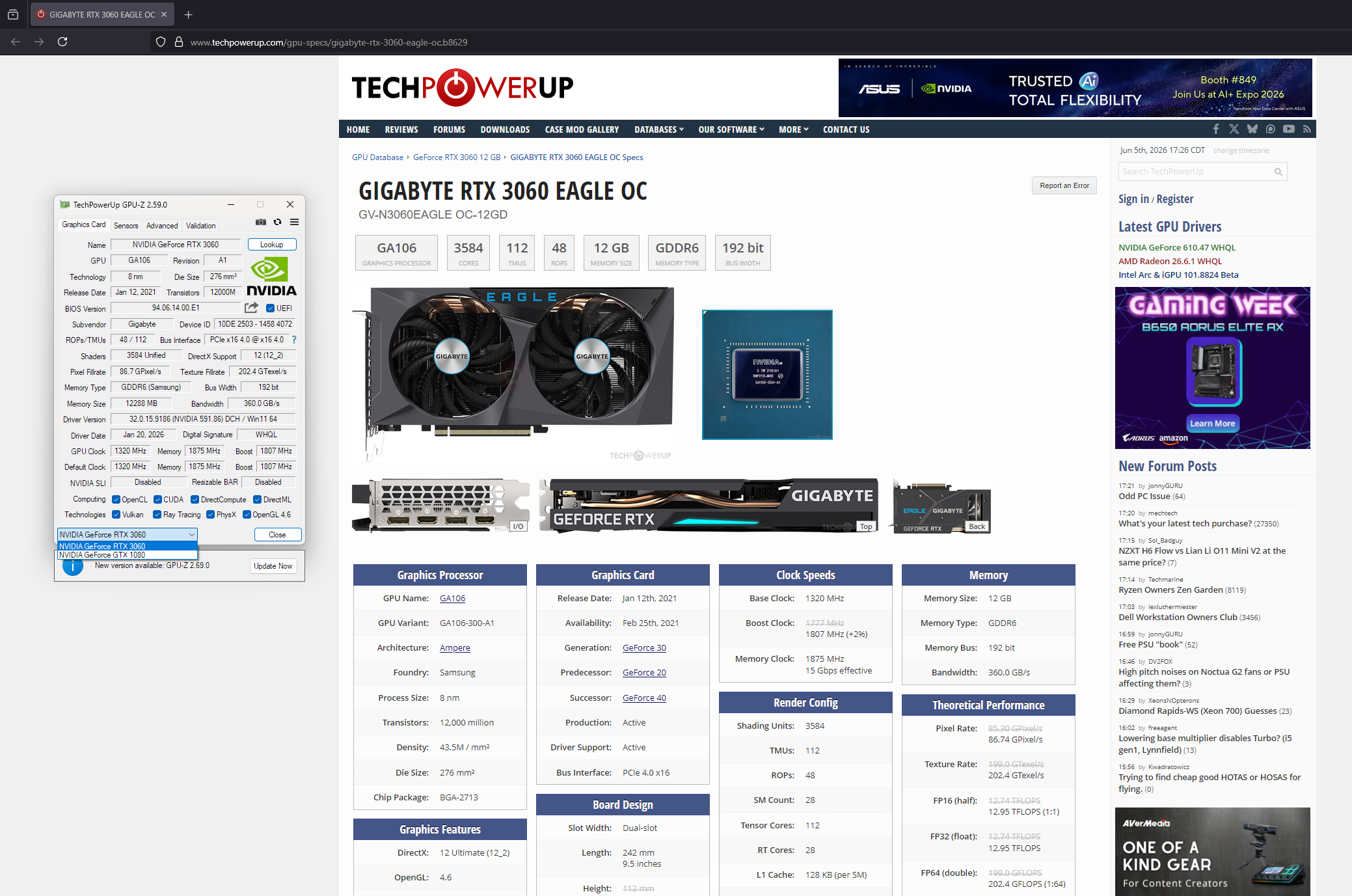Viewport: 1352px width, 896px height.
Task: Toggle Ray Tracing checkbox
Action: click(x=157, y=515)
